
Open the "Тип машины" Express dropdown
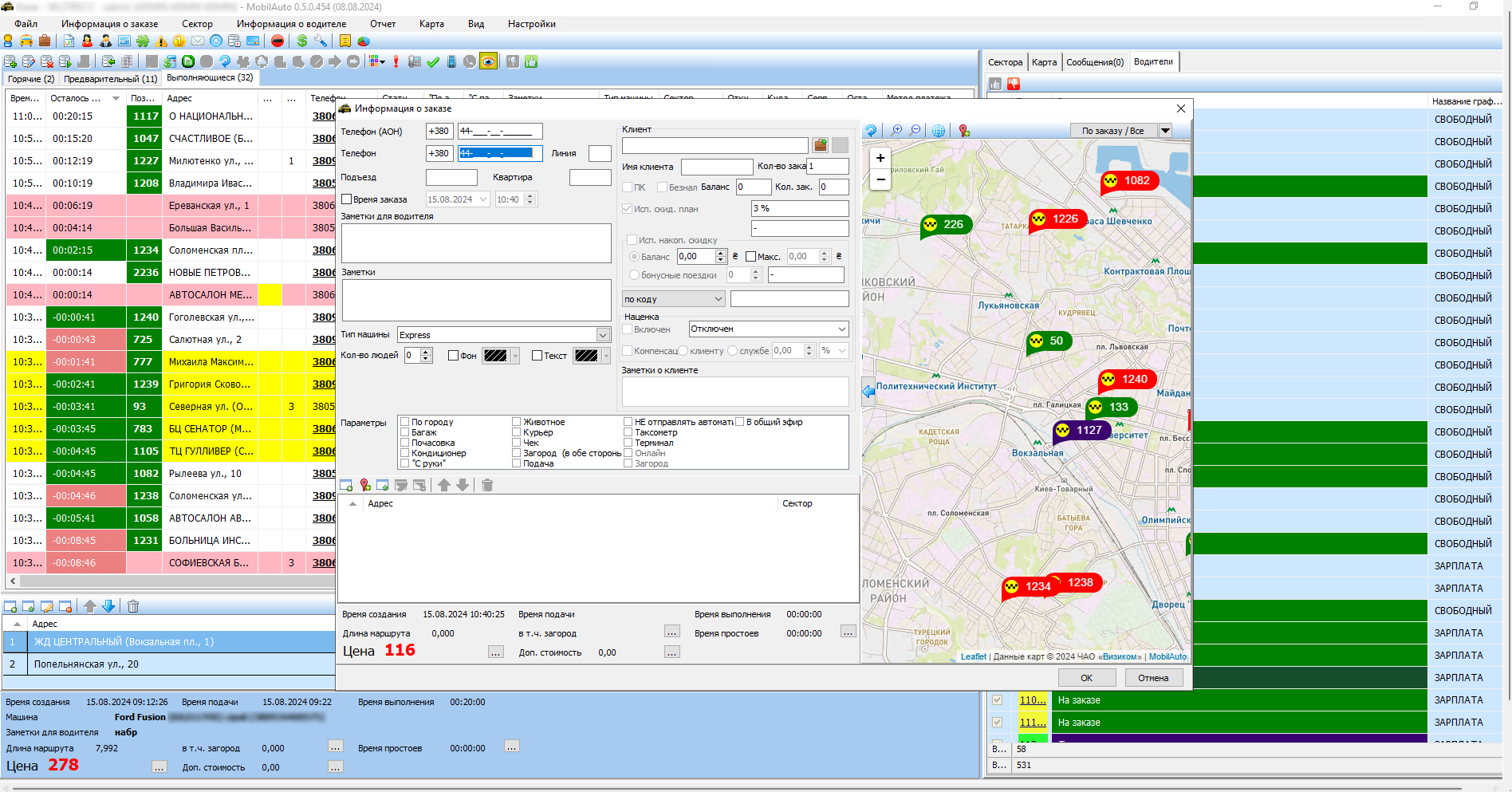click(x=603, y=335)
